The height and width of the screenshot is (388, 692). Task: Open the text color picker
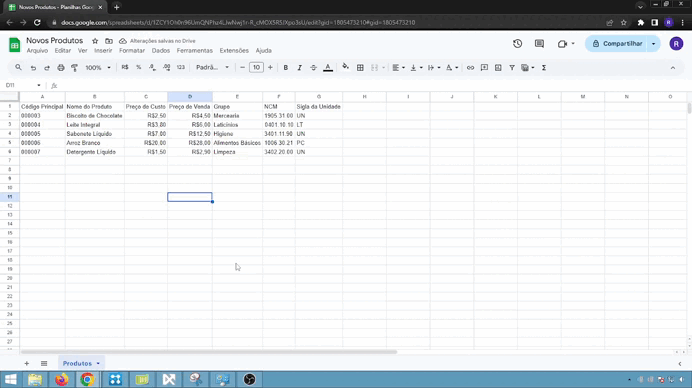(328, 68)
